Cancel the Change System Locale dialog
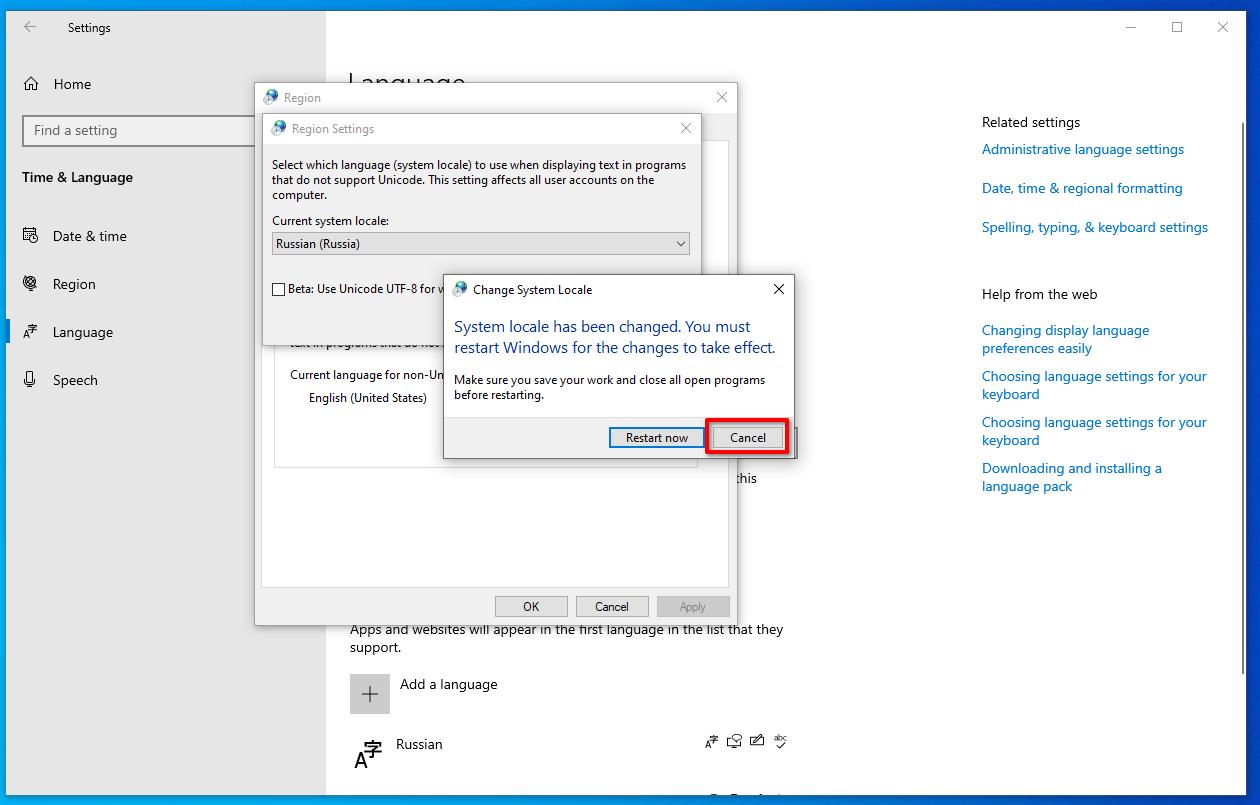 tap(748, 438)
